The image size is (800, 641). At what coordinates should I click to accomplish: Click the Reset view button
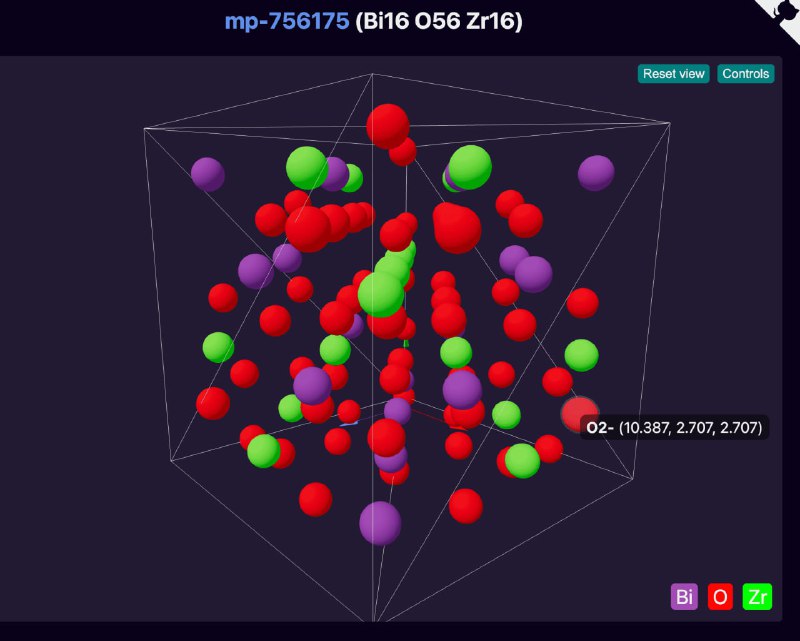pos(674,73)
